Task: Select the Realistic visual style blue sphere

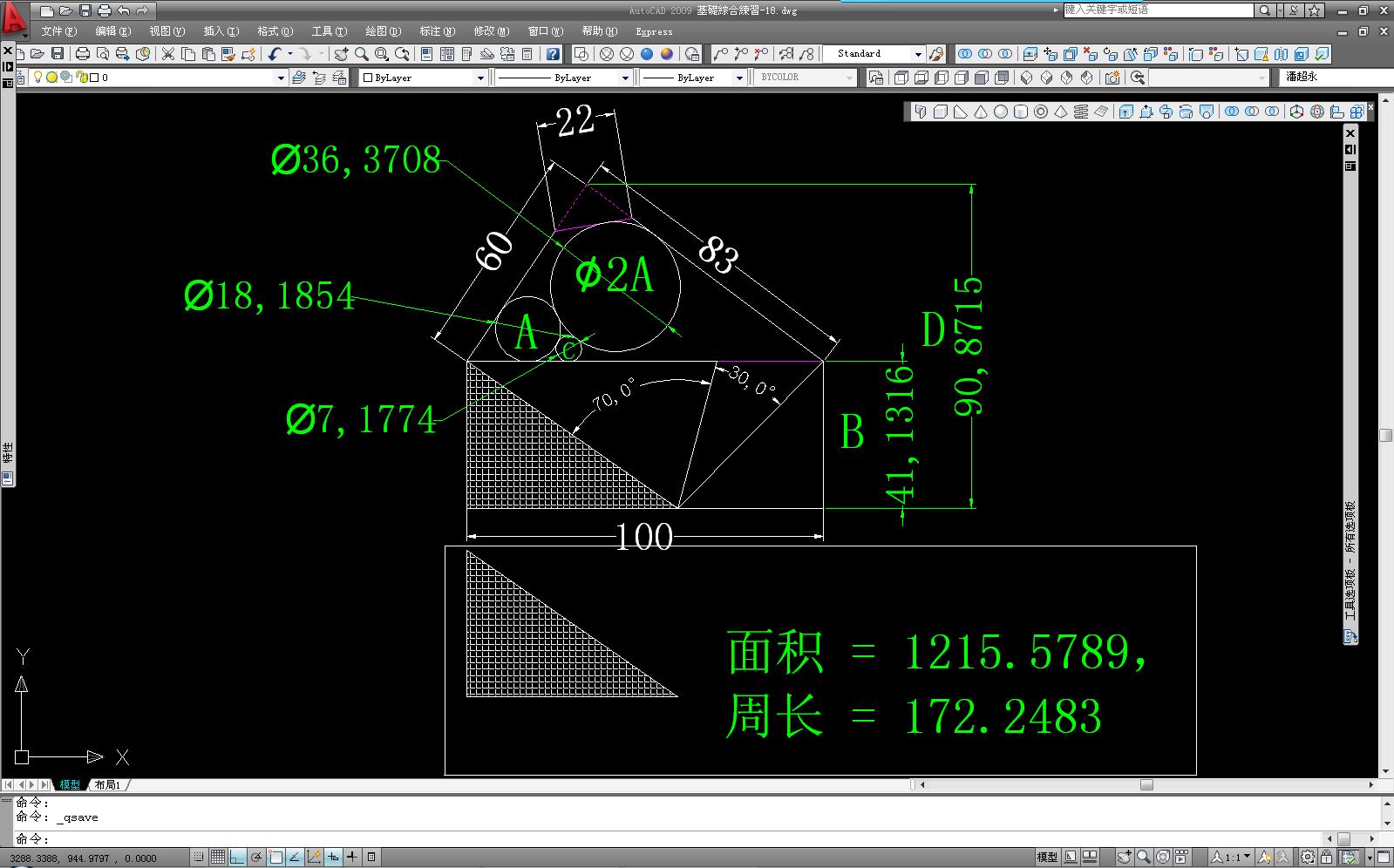Action: click(647, 54)
